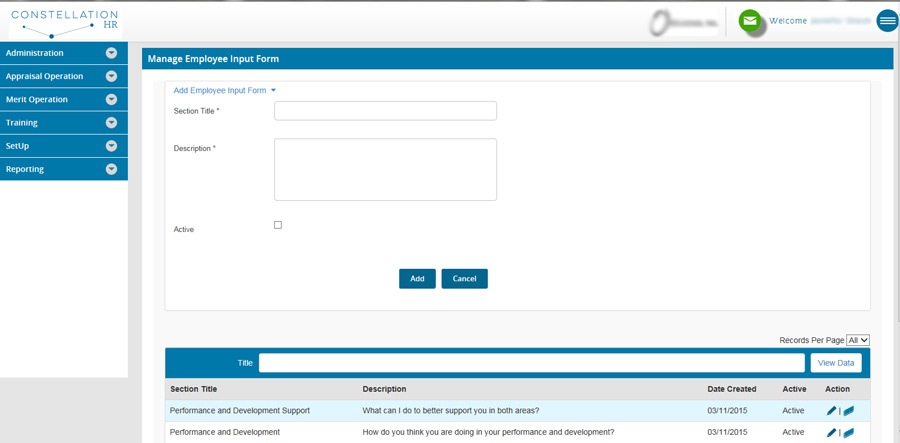Open the hamburger menu icon in the header
This screenshot has height=443, width=900.
tap(887, 21)
